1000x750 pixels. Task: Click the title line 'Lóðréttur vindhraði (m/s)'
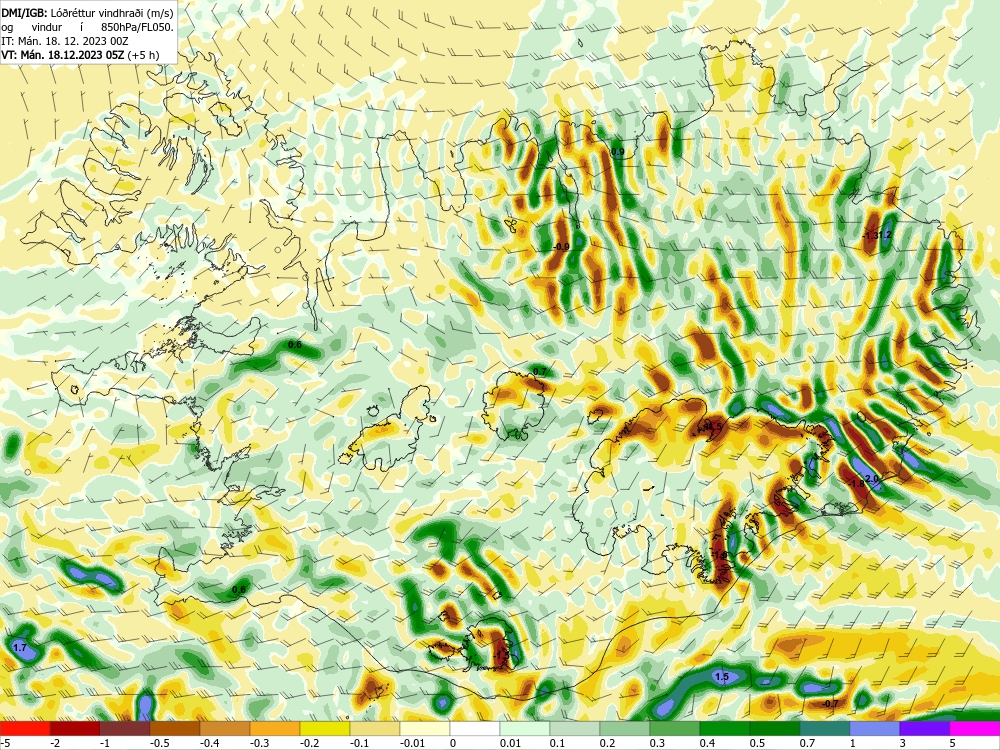112,13
